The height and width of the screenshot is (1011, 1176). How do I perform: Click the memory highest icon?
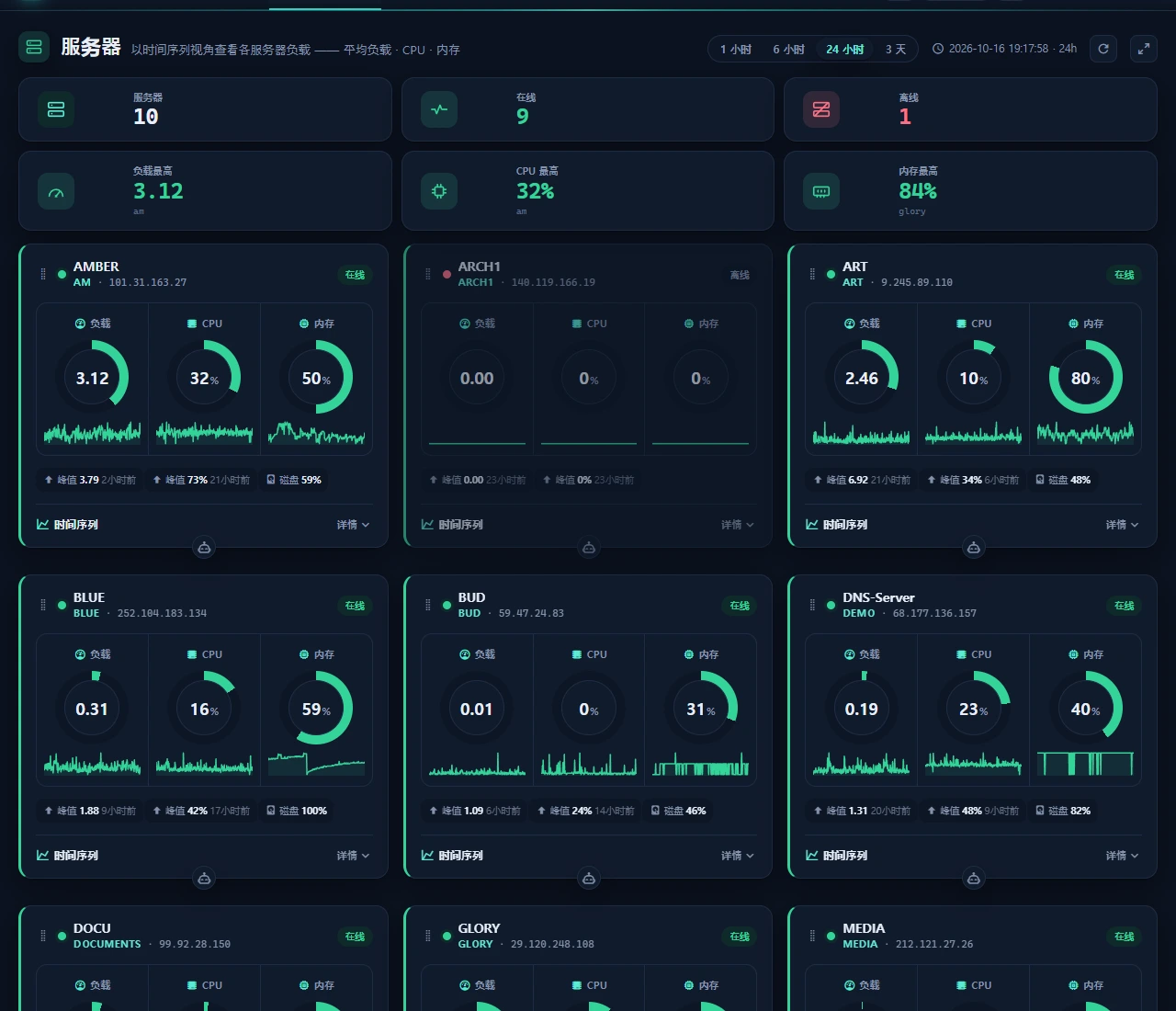click(821, 191)
